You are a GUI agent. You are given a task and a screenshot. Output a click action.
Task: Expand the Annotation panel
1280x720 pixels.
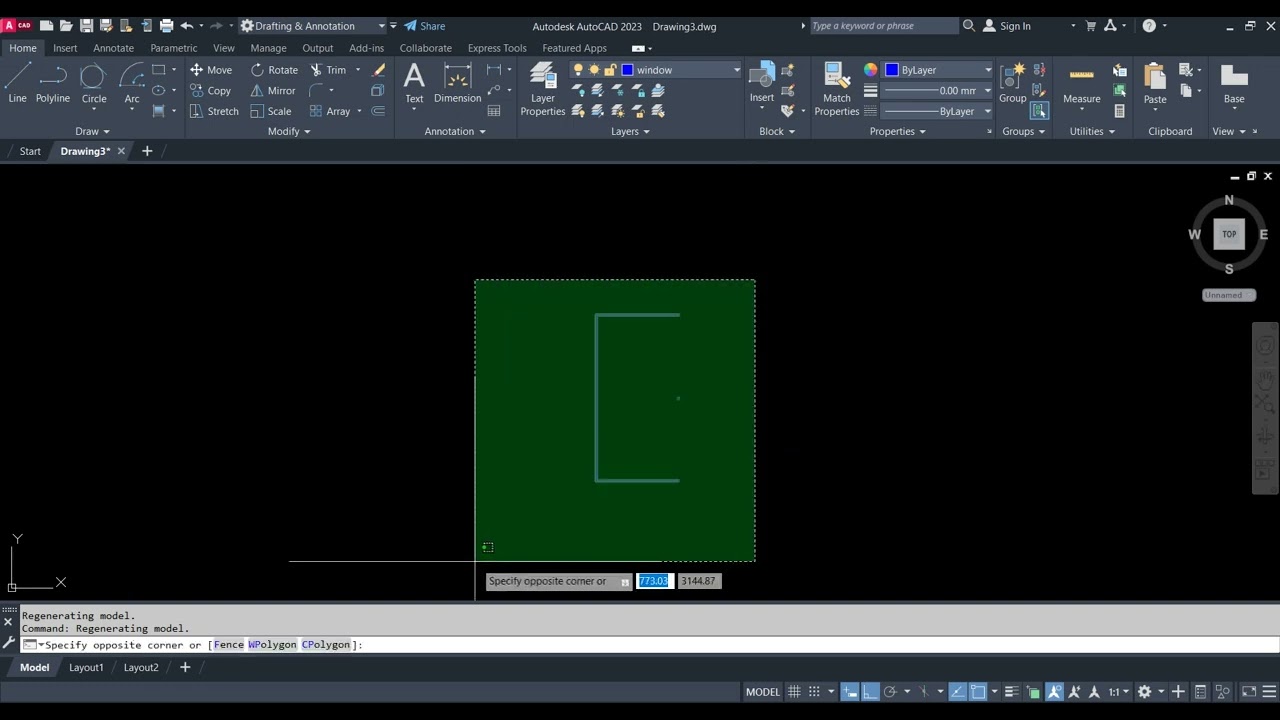click(x=455, y=131)
